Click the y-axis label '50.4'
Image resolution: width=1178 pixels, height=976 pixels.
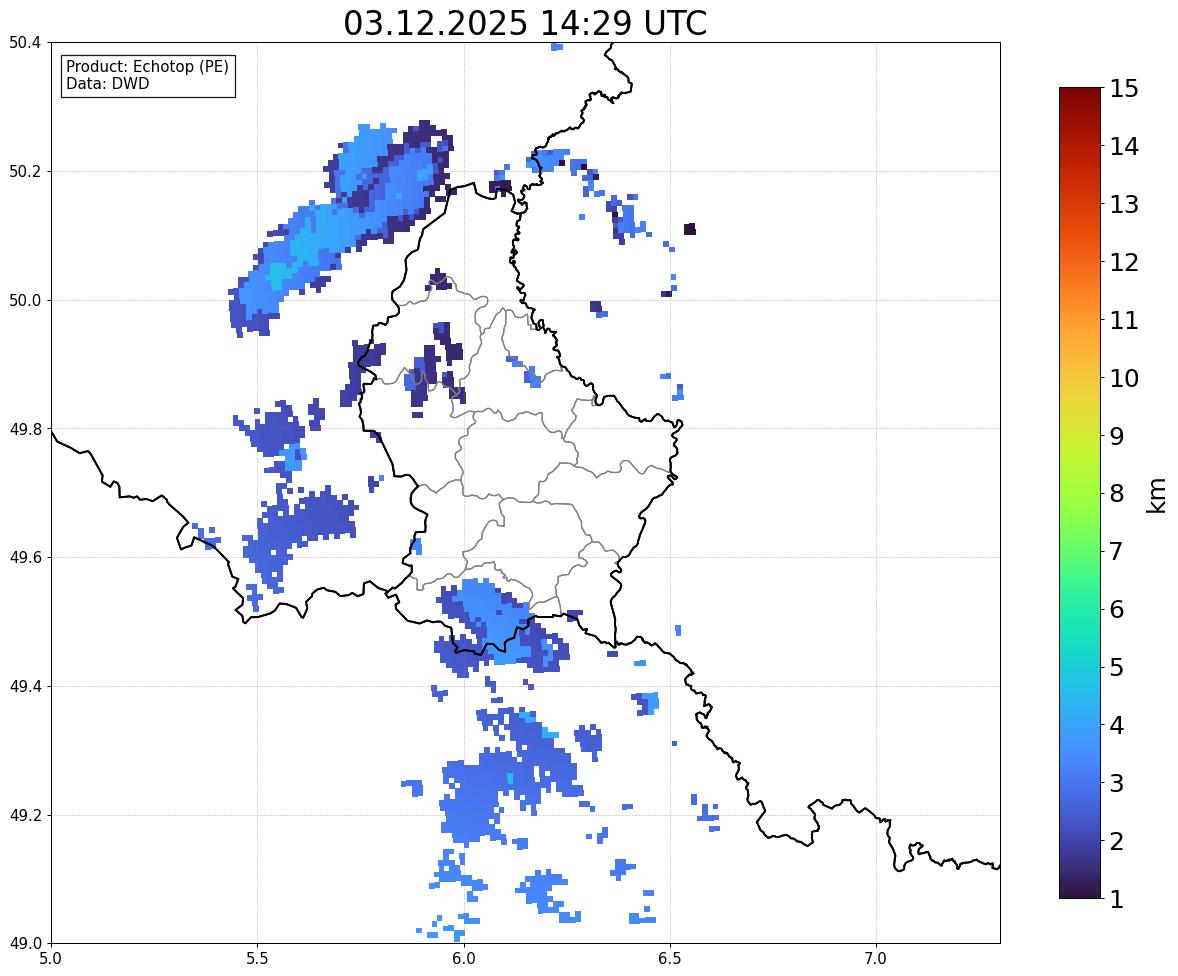click(x=25, y=43)
